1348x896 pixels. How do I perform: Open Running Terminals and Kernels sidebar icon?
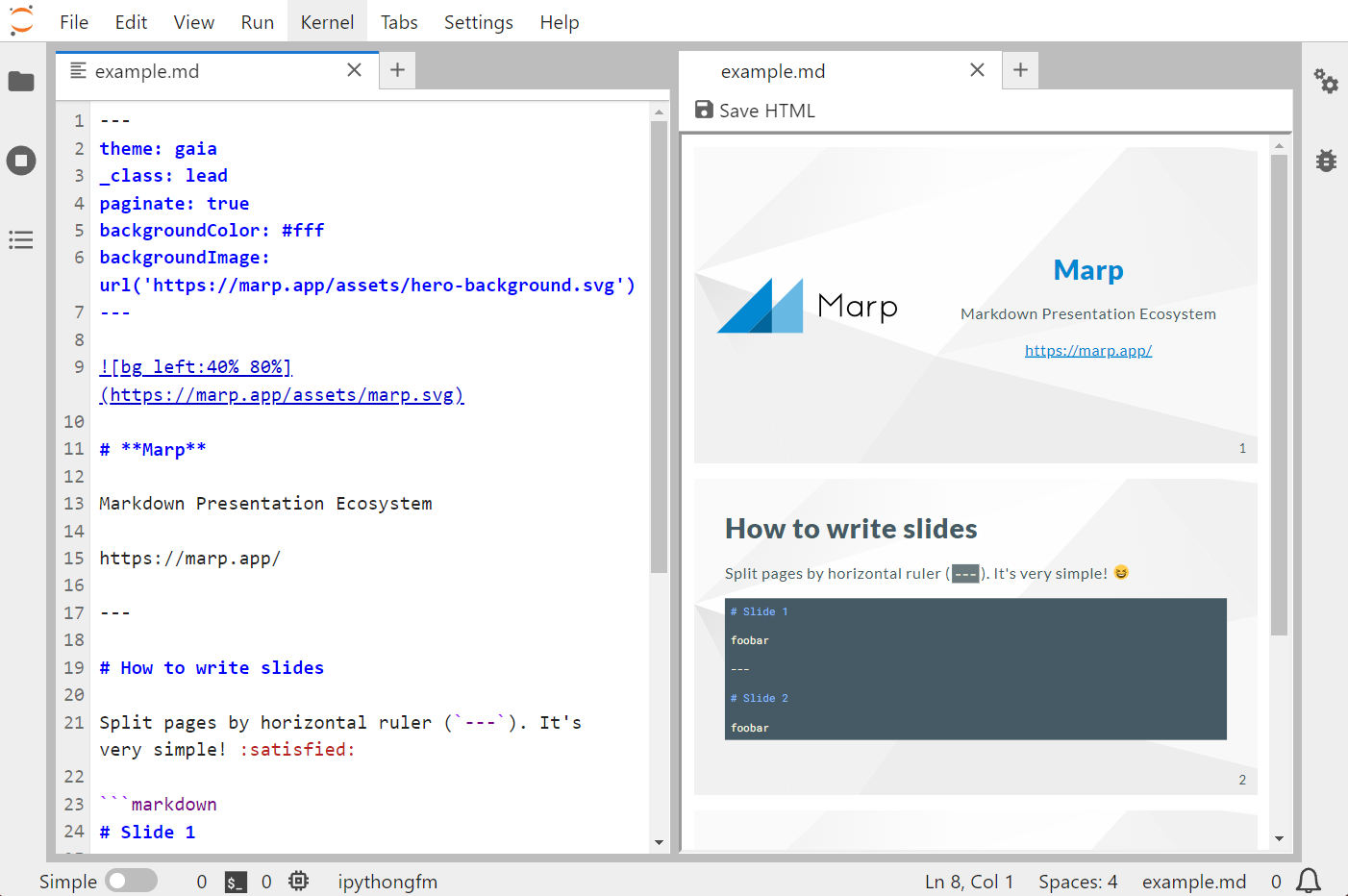21,161
